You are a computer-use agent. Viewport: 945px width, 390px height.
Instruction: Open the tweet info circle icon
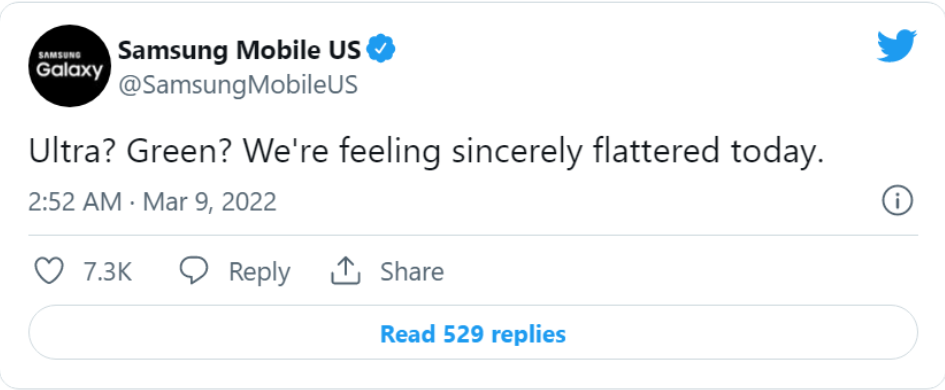[897, 201]
